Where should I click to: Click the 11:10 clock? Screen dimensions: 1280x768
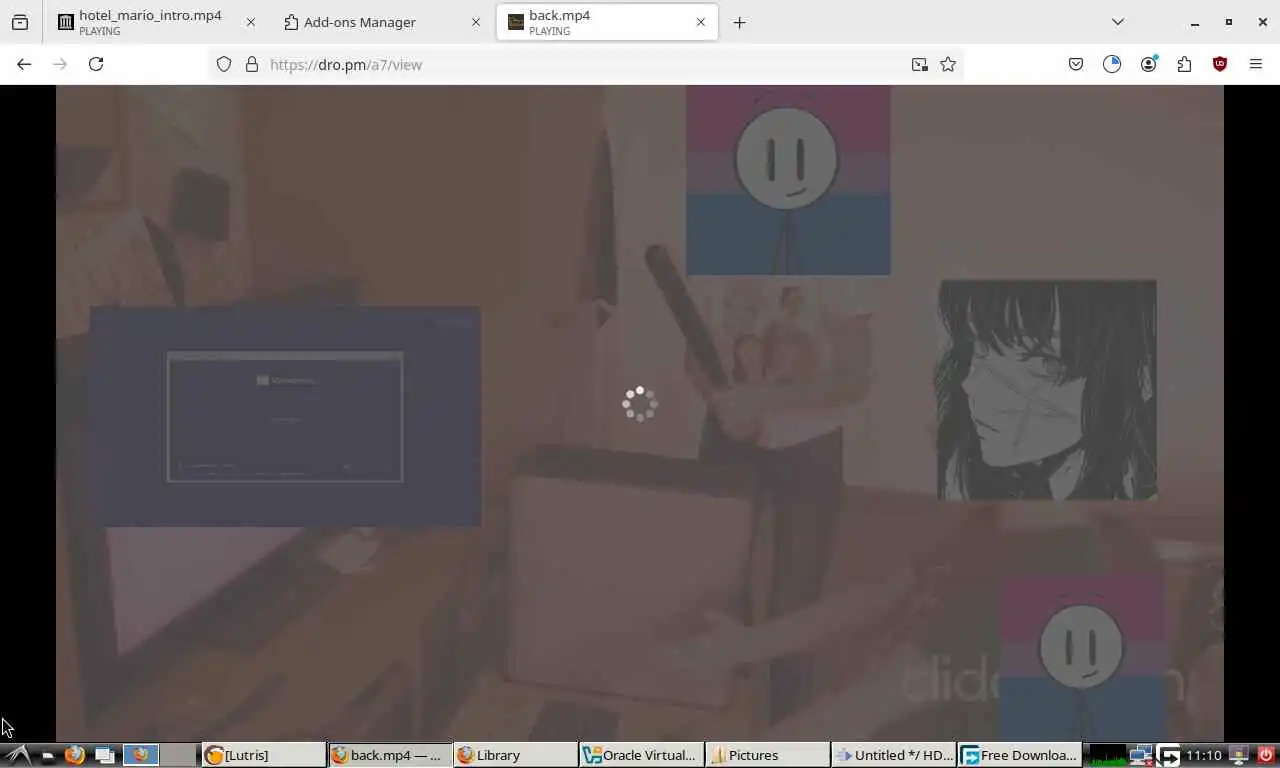tap(1204, 755)
